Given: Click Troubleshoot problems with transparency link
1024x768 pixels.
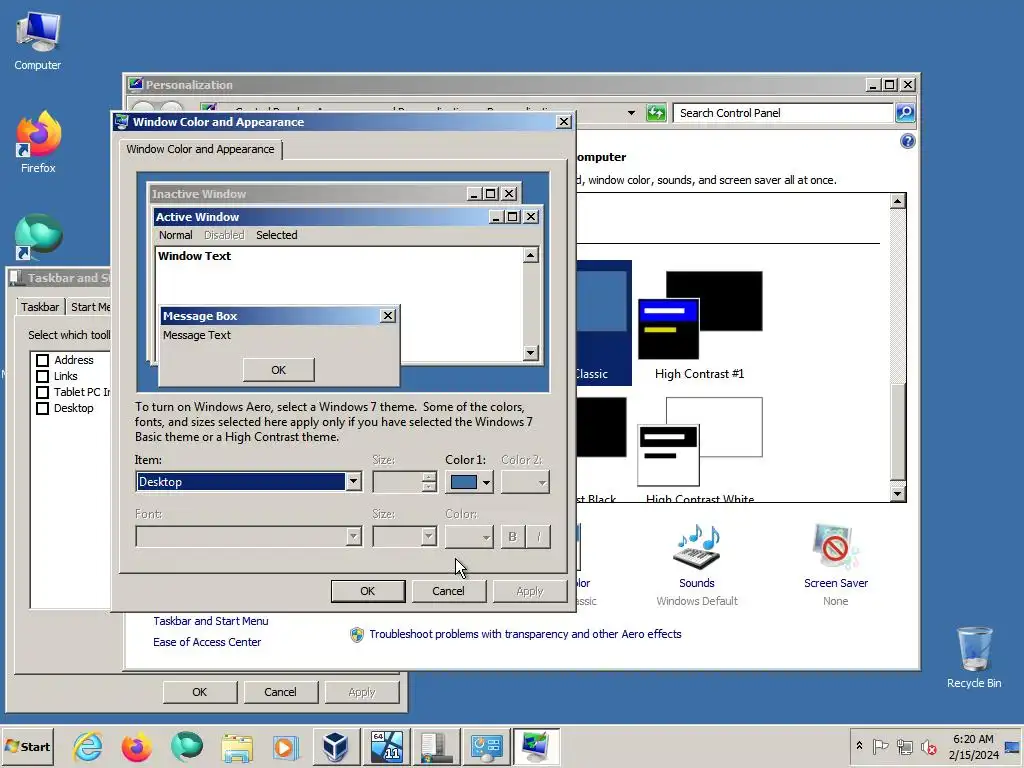Looking at the screenshot, I should (525, 634).
